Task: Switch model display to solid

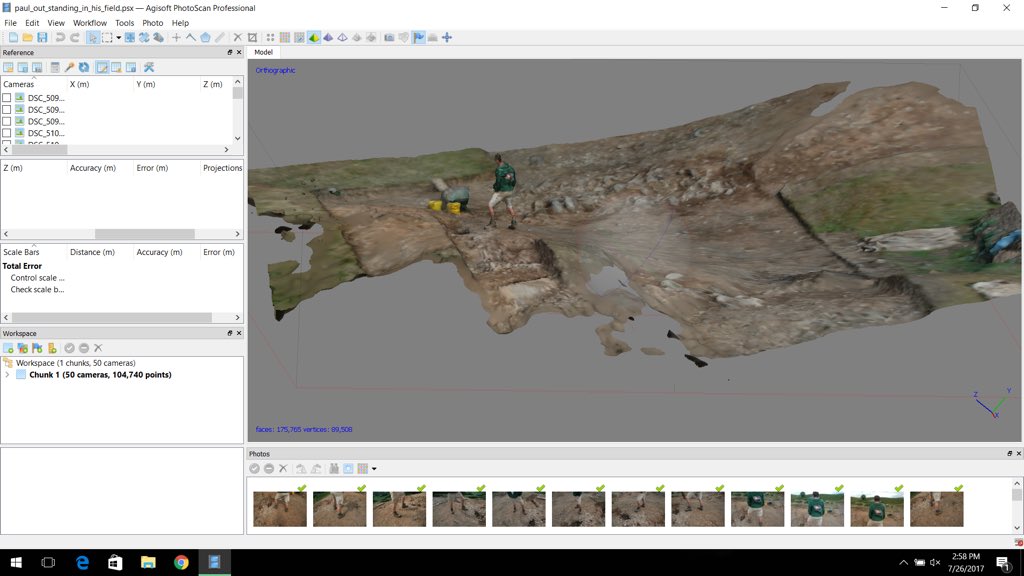Action: tap(328, 38)
